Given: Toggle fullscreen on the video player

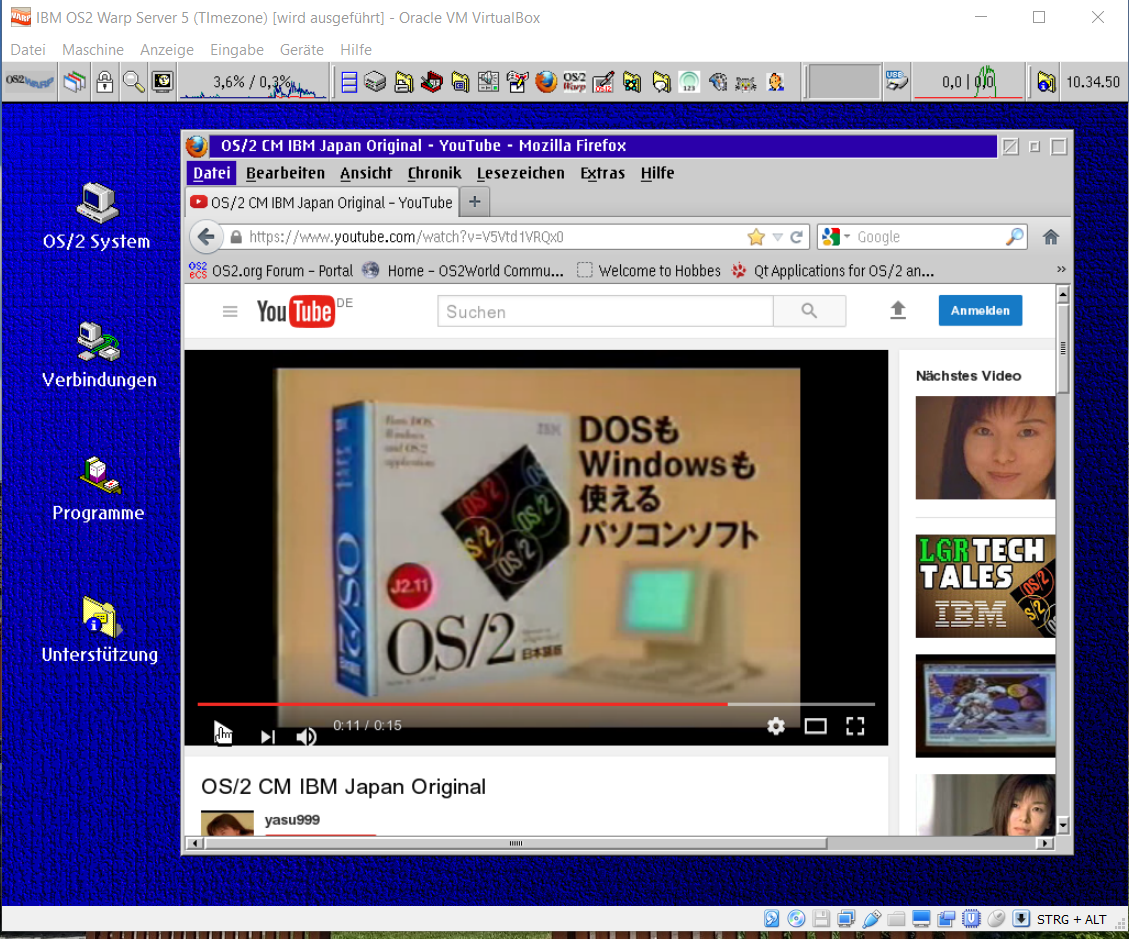Looking at the screenshot, I should click(x=855, y=726).
